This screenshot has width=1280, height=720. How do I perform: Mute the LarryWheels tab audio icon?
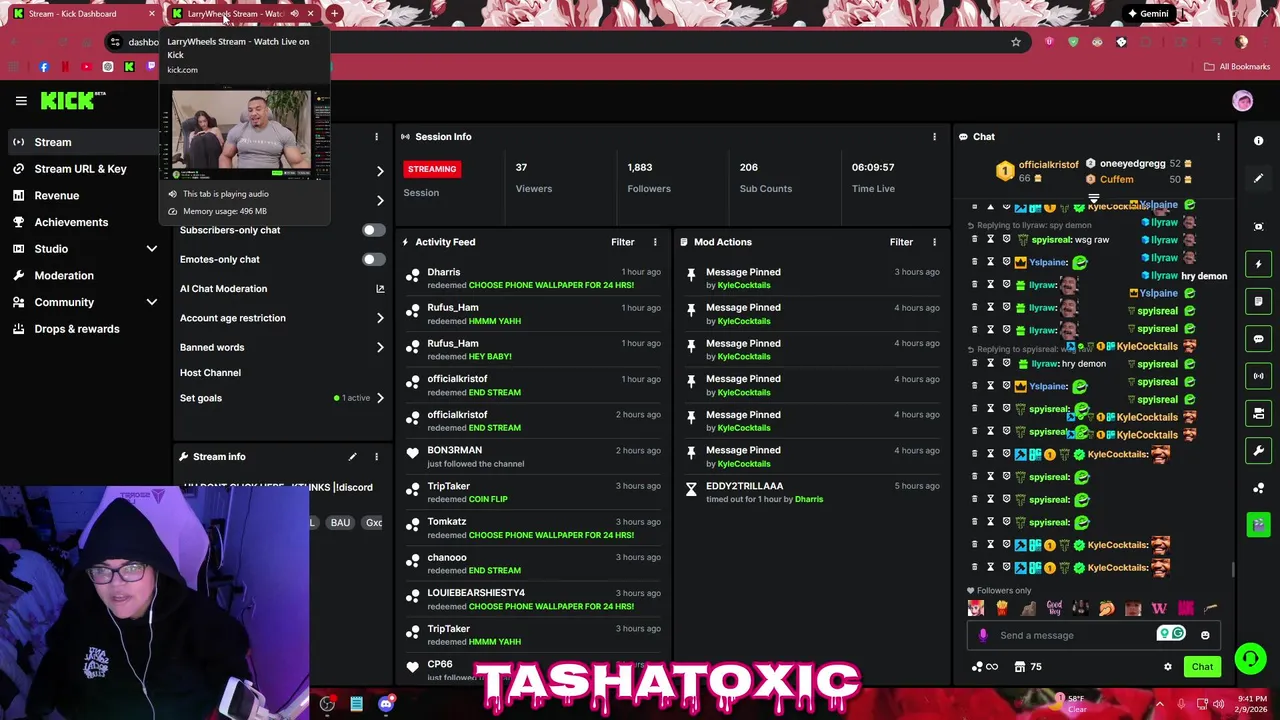coord(294,14)
